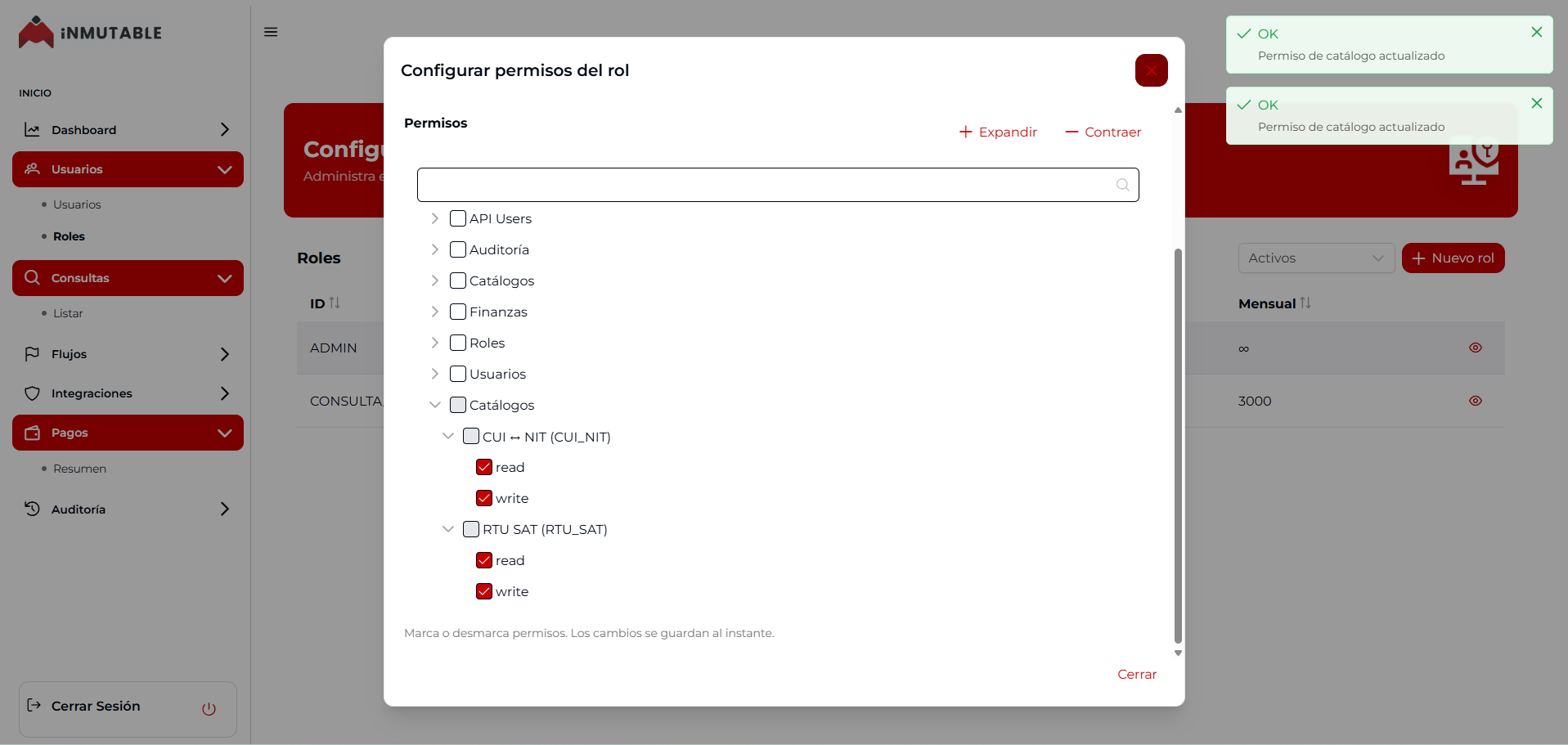Check the API Users checkbox
Screen dimensions: 1568x745
tap(458, 218)
